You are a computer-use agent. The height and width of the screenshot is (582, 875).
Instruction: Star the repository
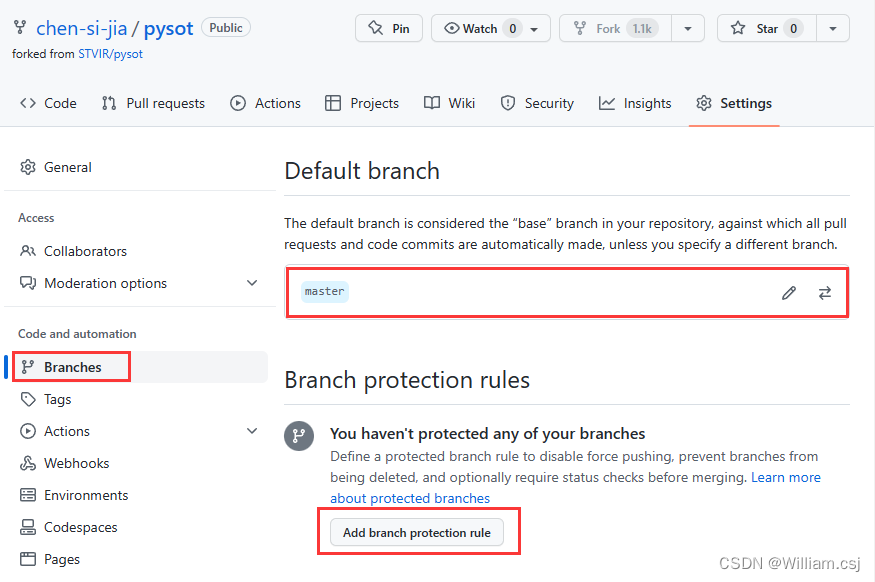click(x=767, y=28)
